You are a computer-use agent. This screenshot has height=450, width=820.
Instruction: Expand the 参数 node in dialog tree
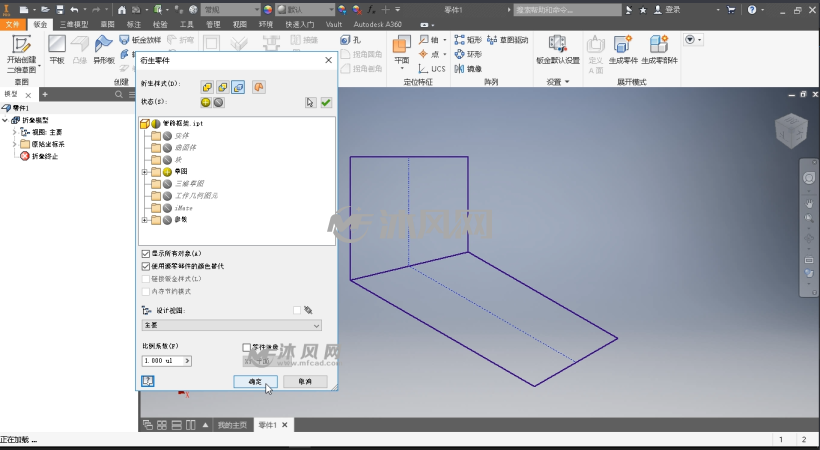click(145, 220)
